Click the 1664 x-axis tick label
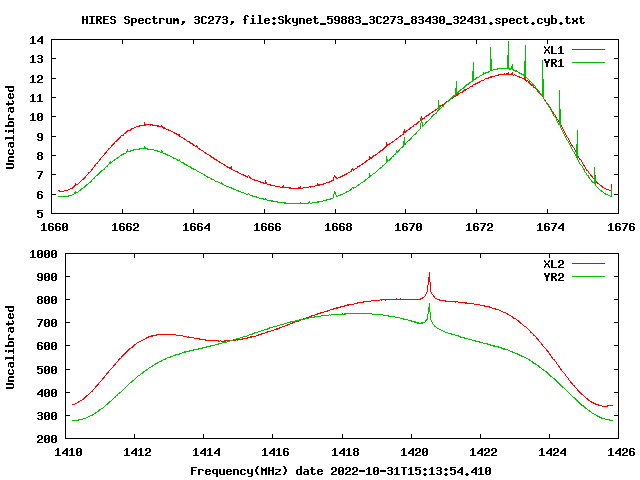 pyautogui.click(x=196, y=227)
